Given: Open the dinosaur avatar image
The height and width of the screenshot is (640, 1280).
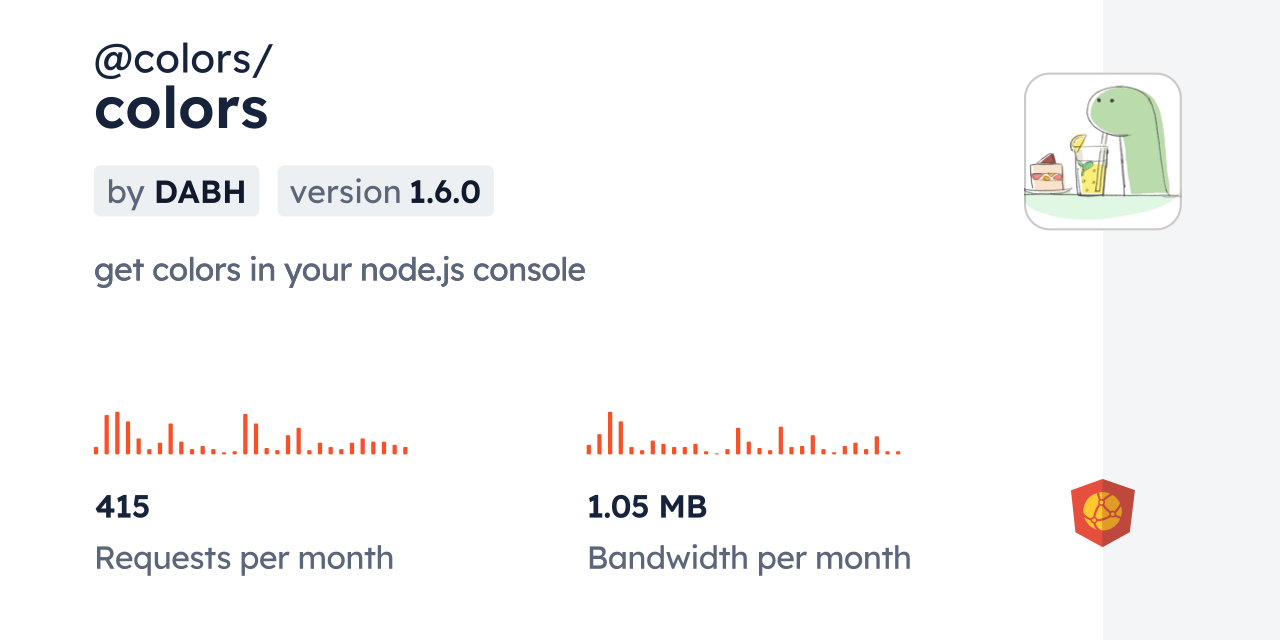Looking at the screenshot, I should [1102, 151].
